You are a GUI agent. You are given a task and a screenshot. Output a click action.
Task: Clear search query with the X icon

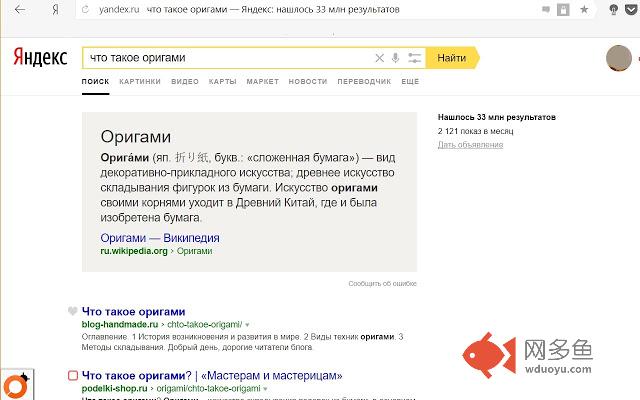tap(379, 58)
